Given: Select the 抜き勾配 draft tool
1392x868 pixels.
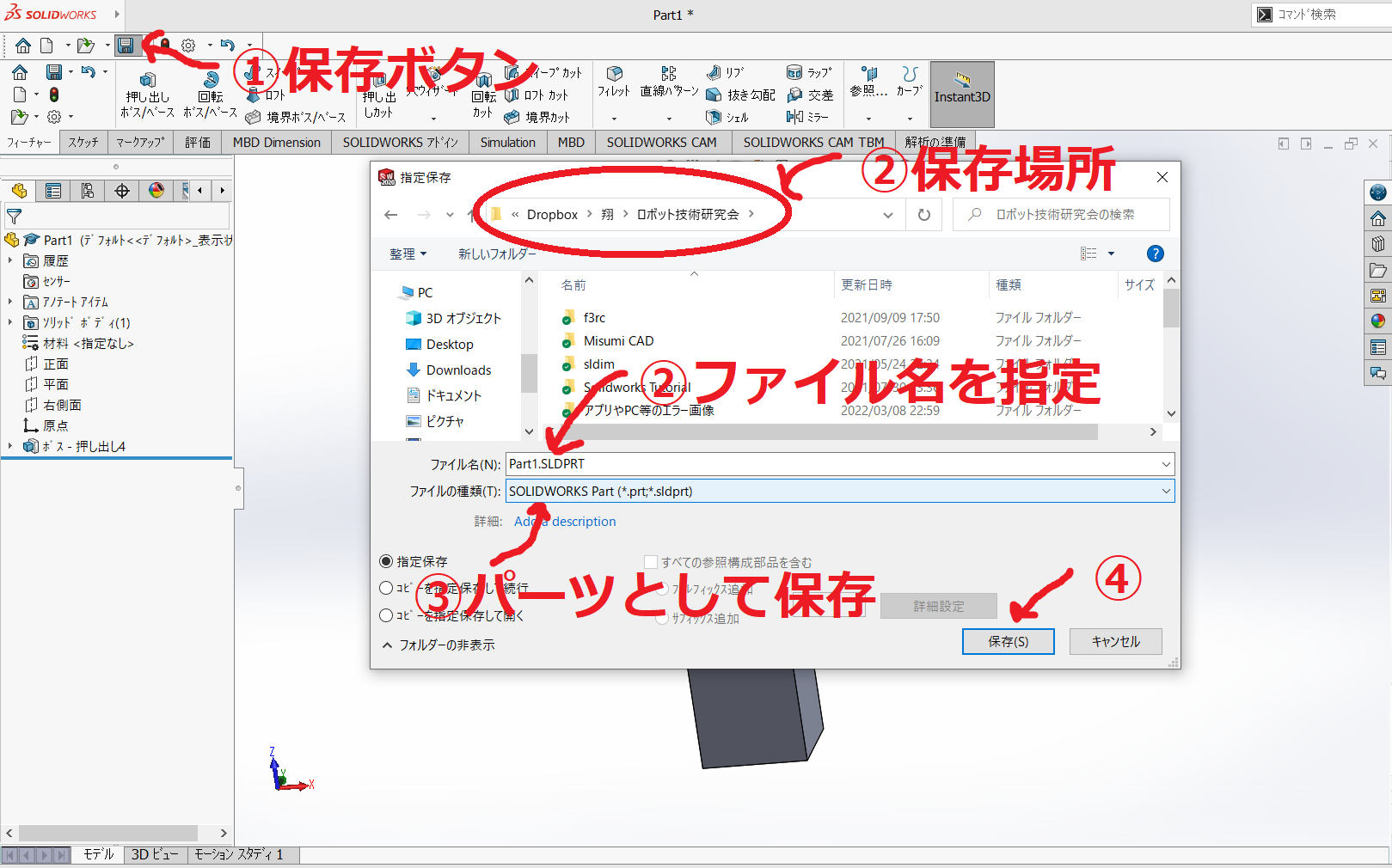Looking at the screenshot, I should point(741,95).
